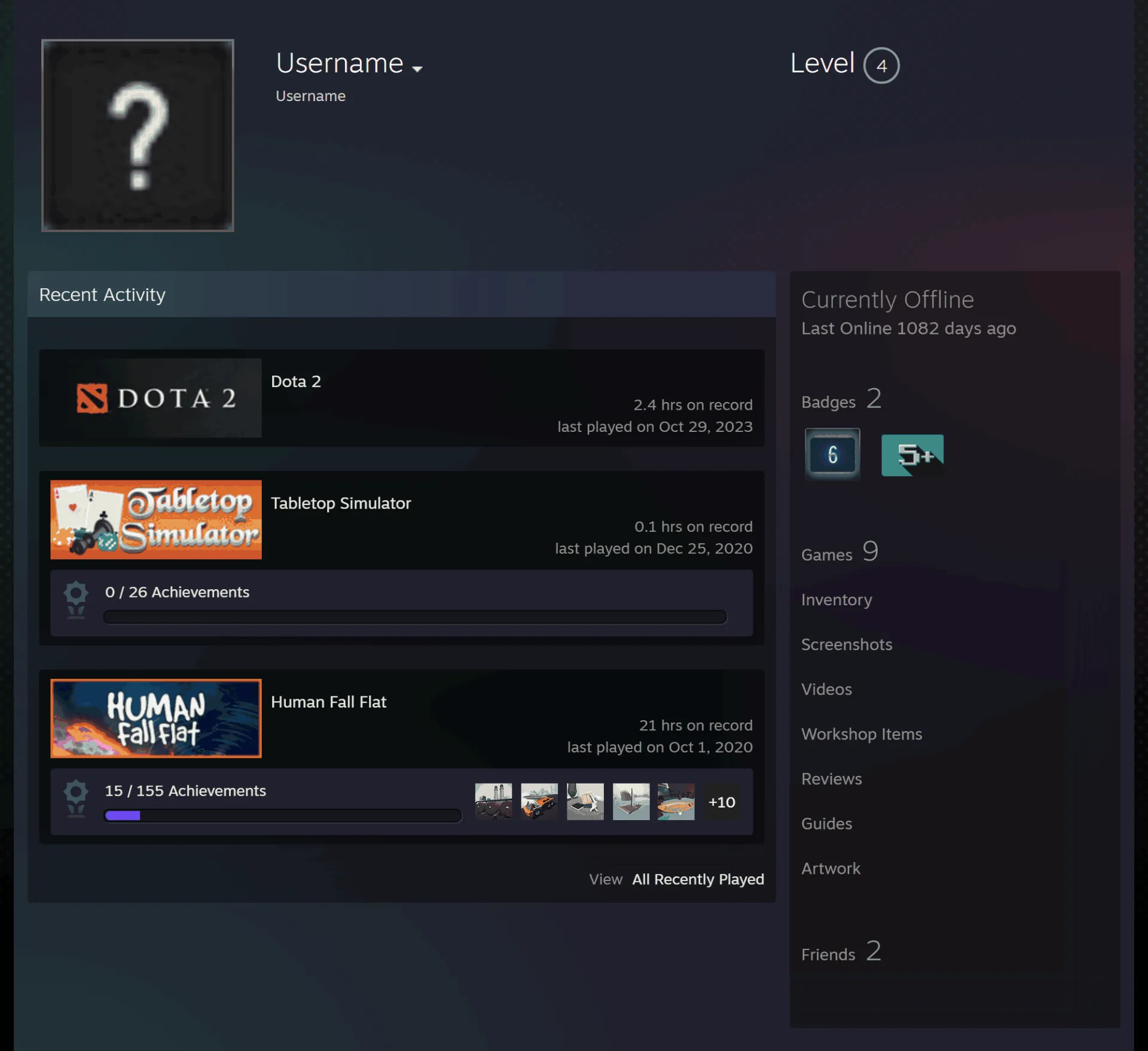1148x1051 pixels.
Task: Click the Human Fall Flat achievement progress bar
Action: pyautogui.click(x=283, y=815)
